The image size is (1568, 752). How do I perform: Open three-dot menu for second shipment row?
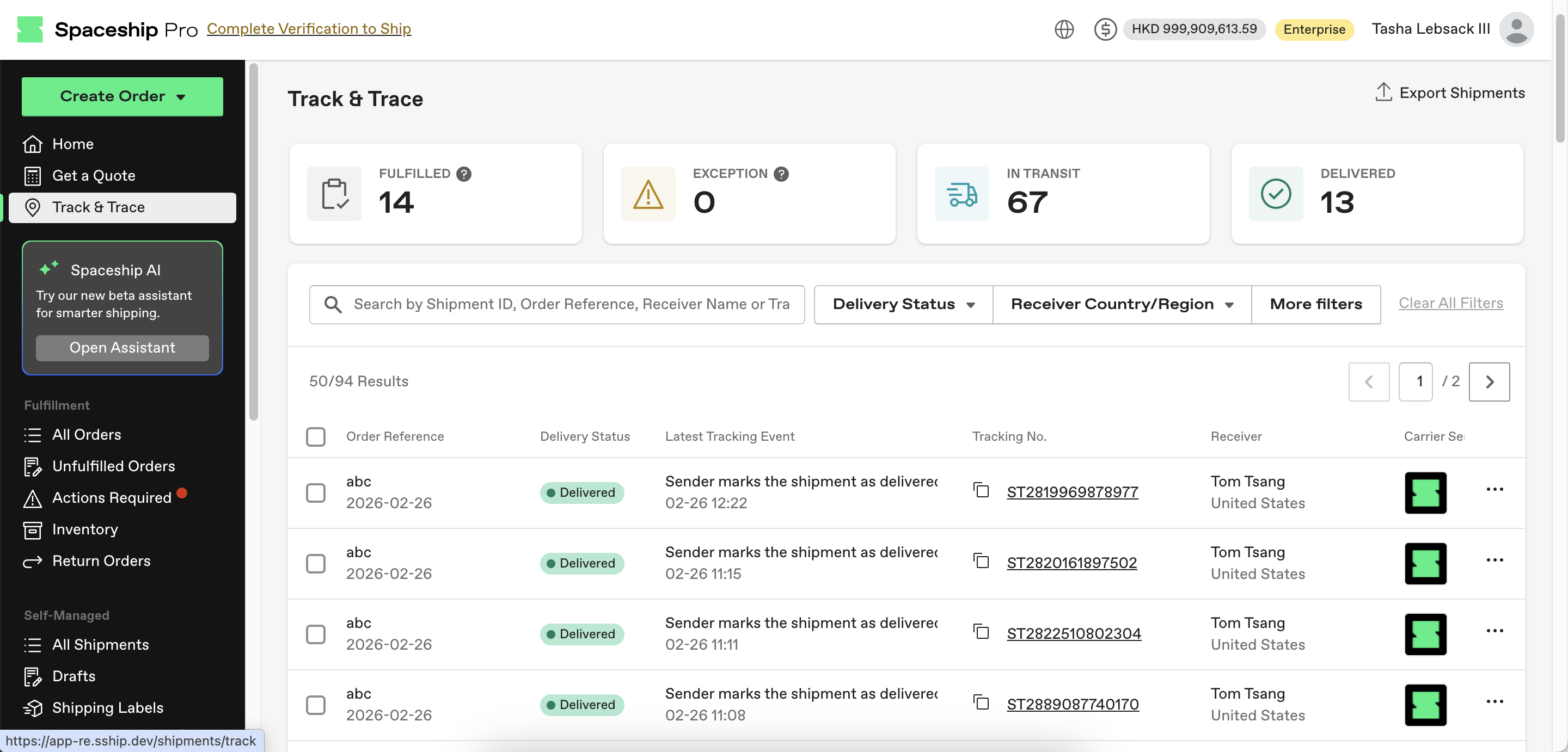click(x=1494, y=560)
